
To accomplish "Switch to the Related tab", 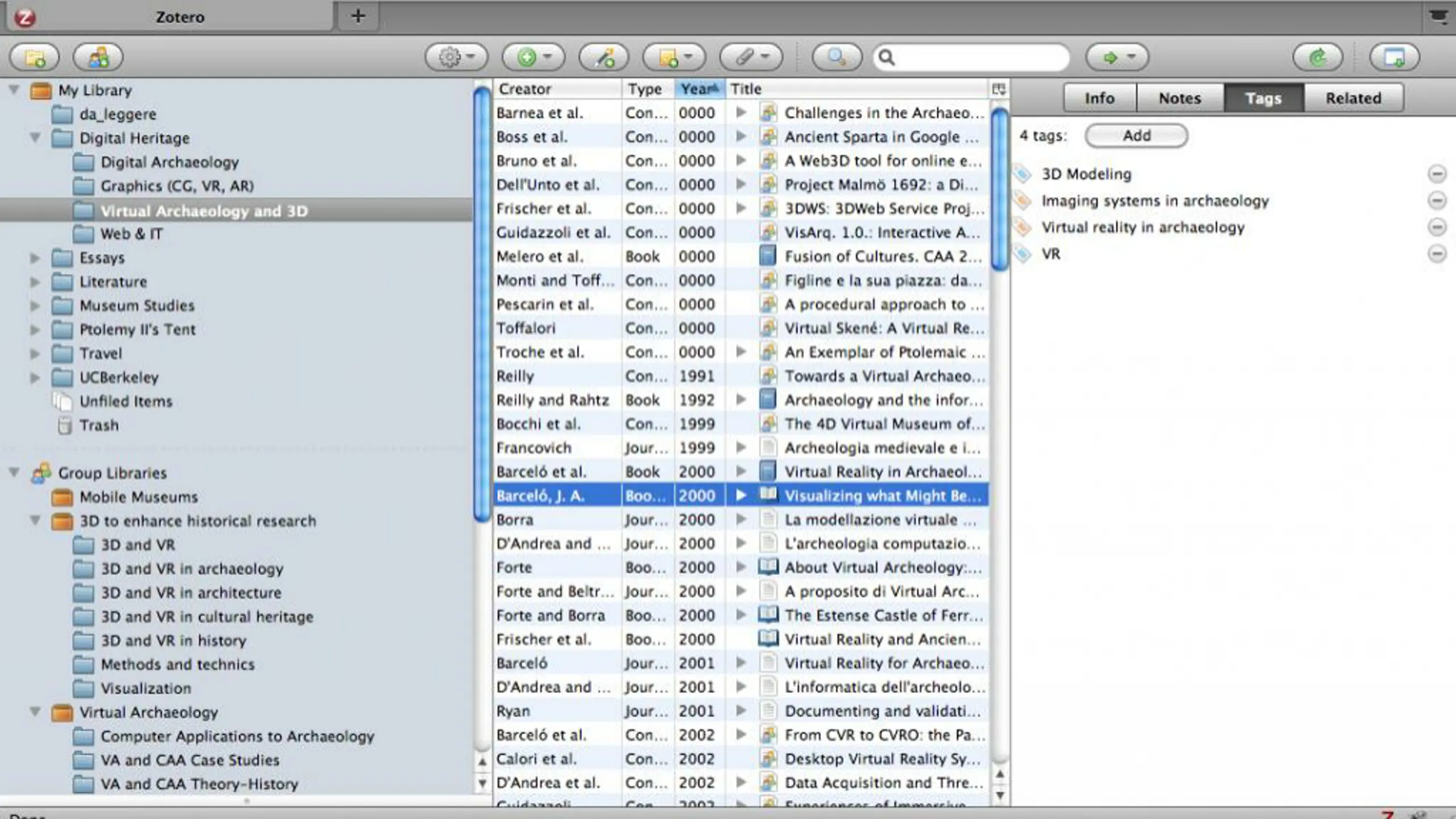I will pos(1354,98).
